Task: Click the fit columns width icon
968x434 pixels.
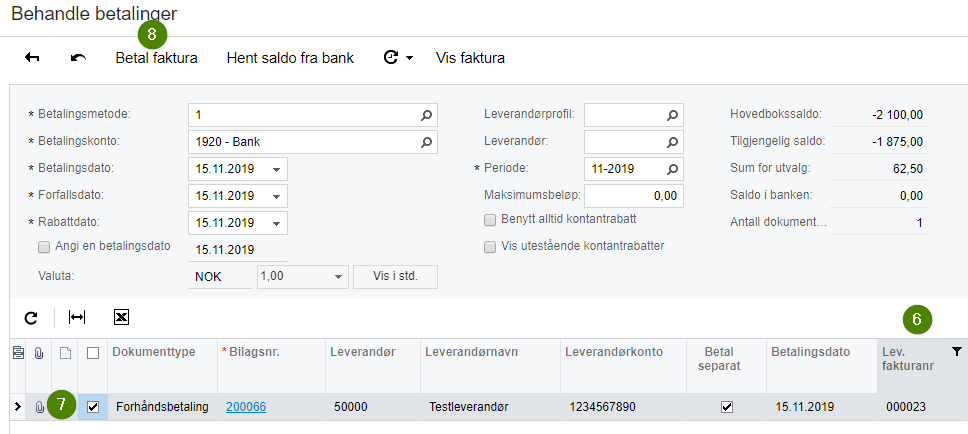Action: (77, 317)
